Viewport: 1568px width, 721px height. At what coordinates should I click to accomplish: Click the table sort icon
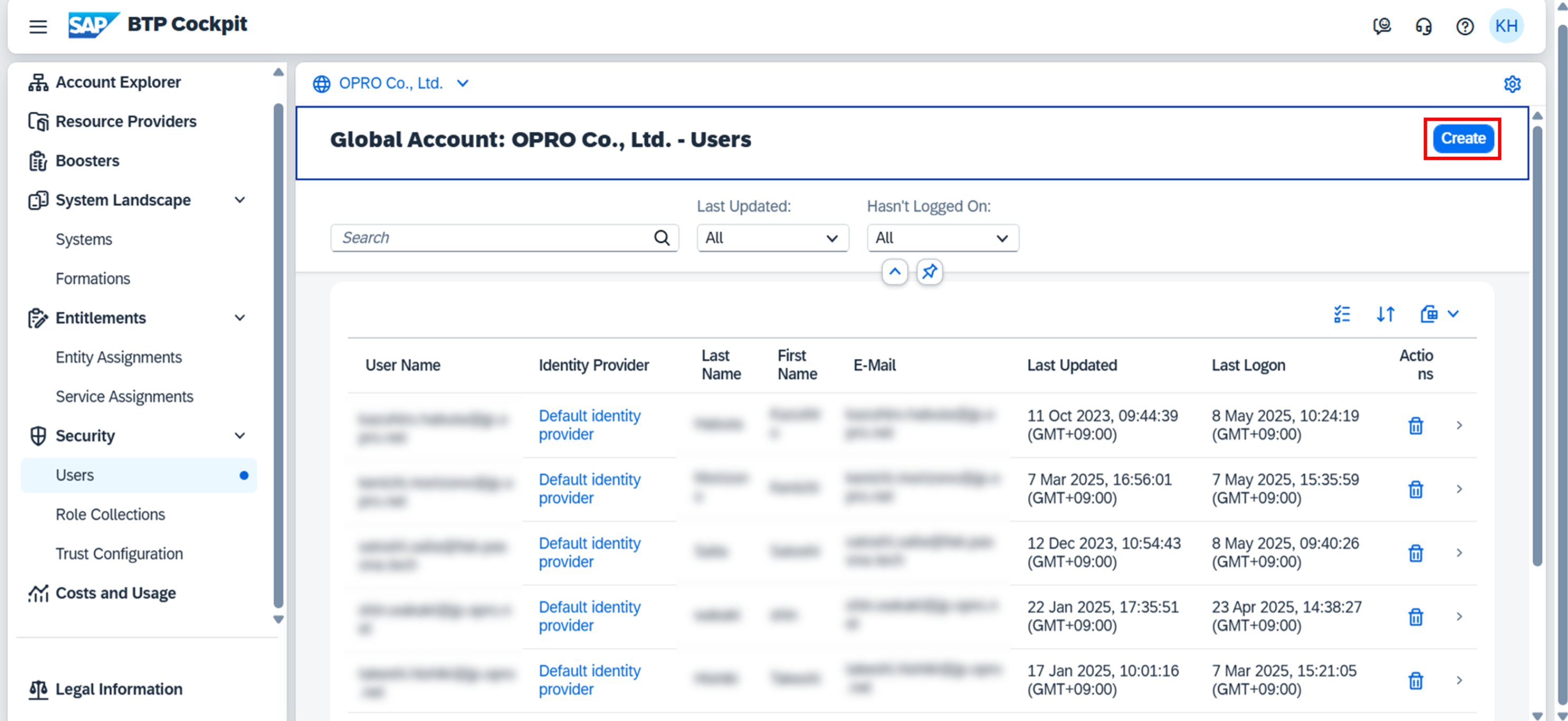pyautogui.click(x=1385, y=314)
